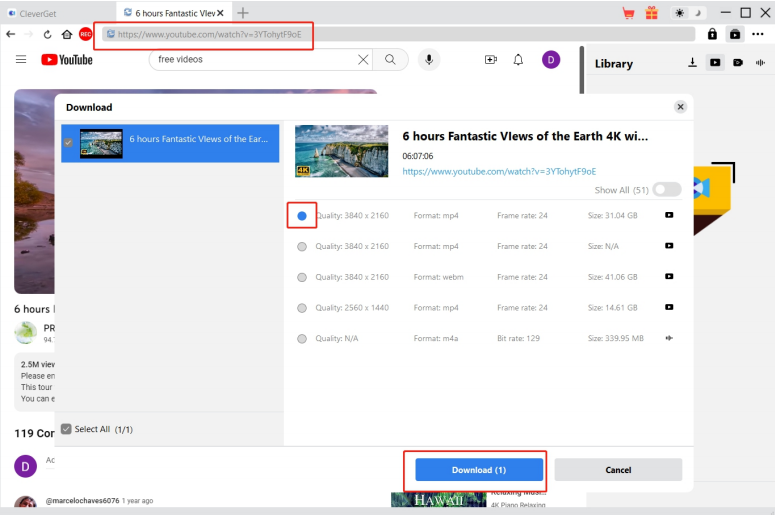Select the 2560 x 1440 mp4 quality option
Image resolution: width=775 pixels, height=515 pixels.
[302, 308]
